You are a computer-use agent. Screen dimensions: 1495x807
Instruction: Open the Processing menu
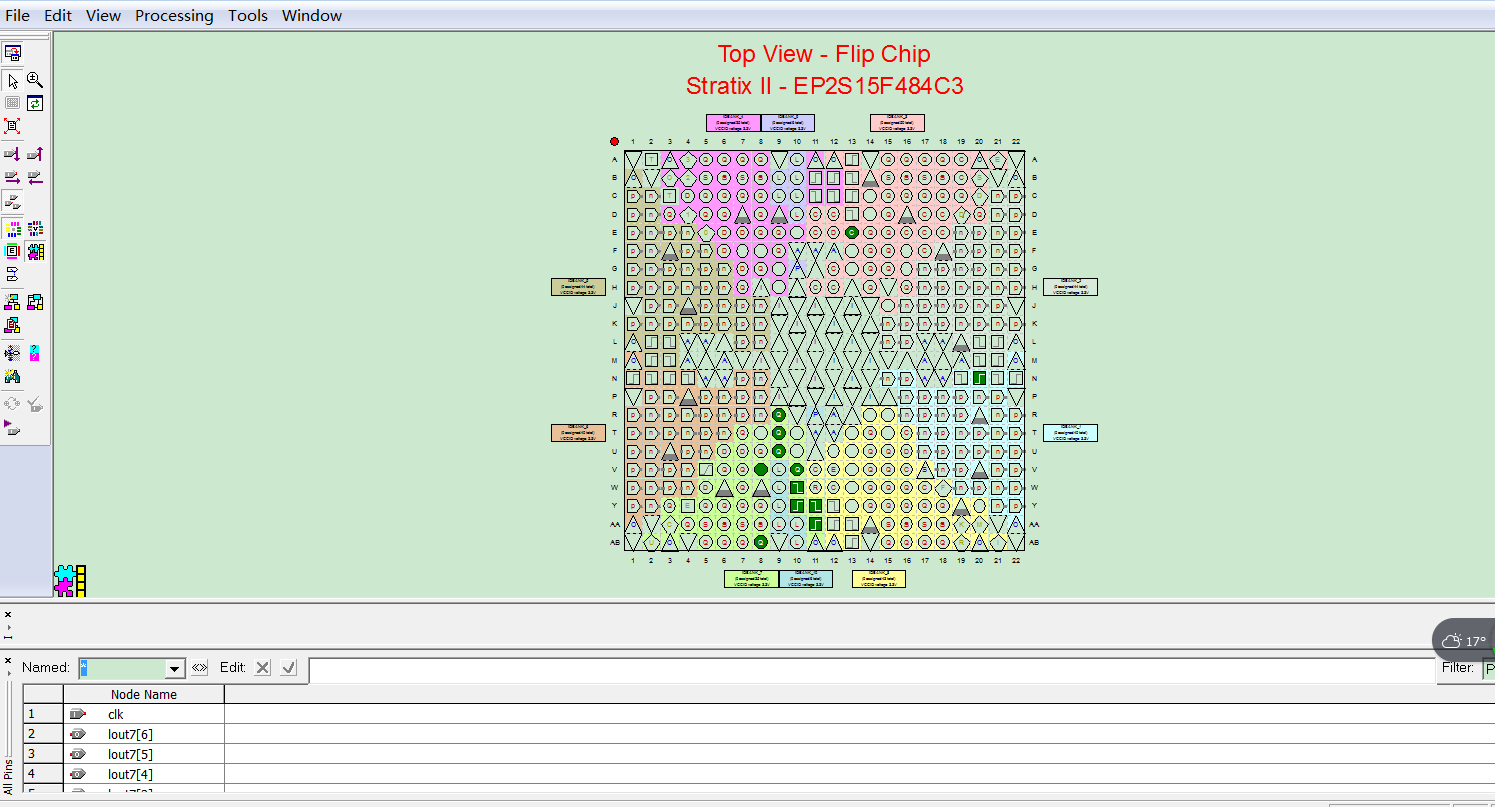pos(174,16)
